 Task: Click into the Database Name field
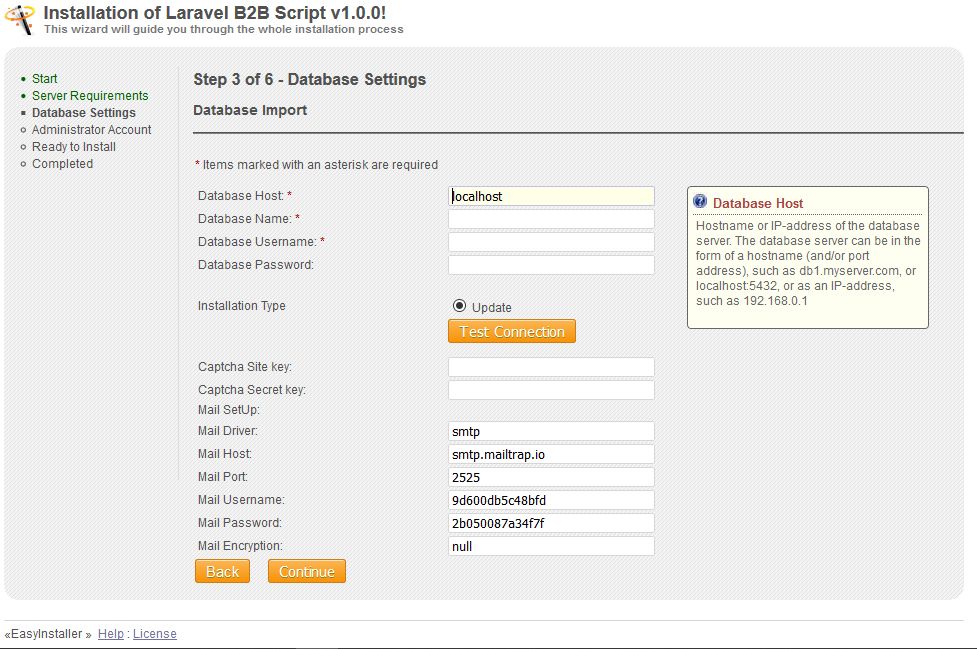[551, 219]
